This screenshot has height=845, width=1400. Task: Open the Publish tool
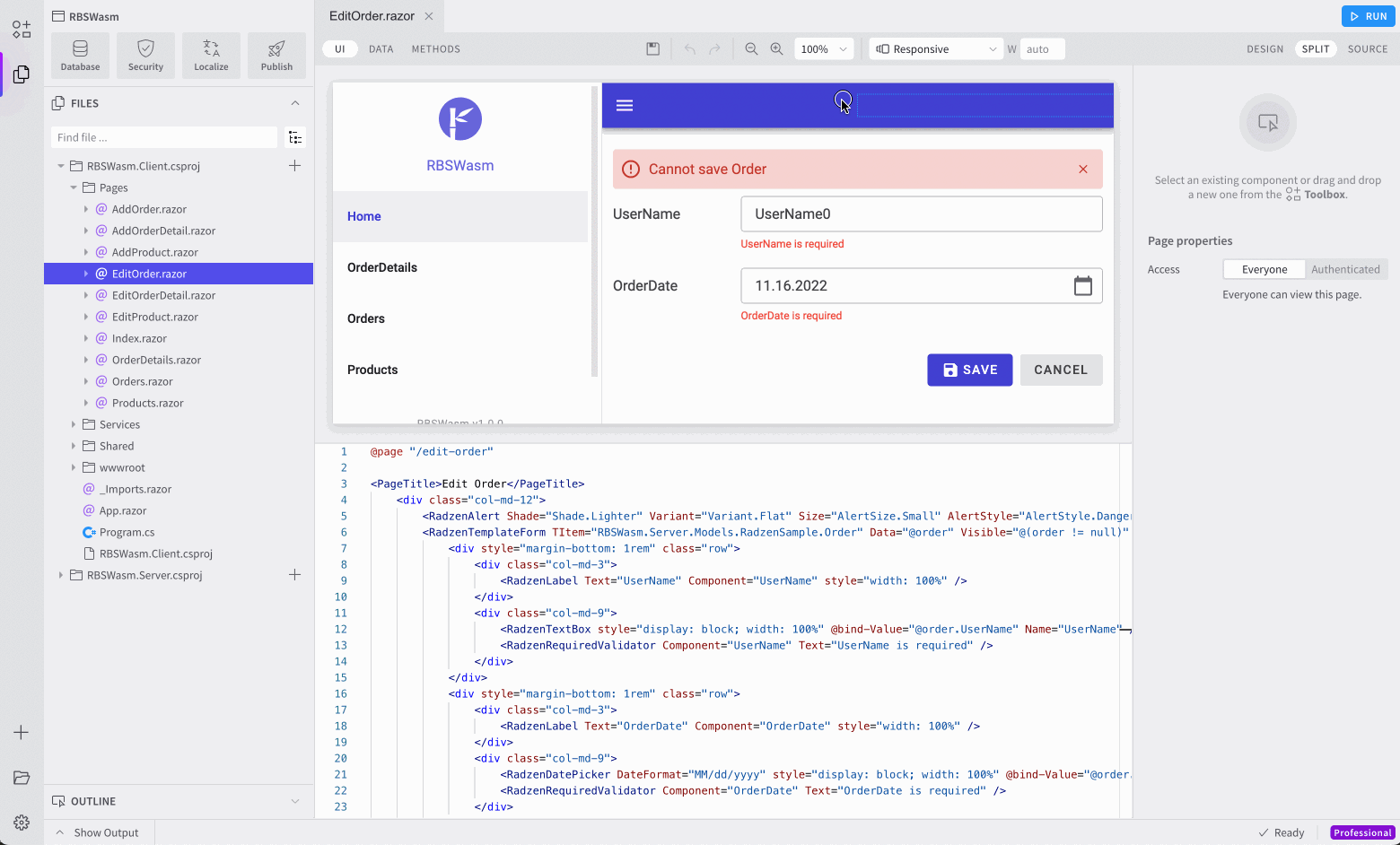point(276,56)
